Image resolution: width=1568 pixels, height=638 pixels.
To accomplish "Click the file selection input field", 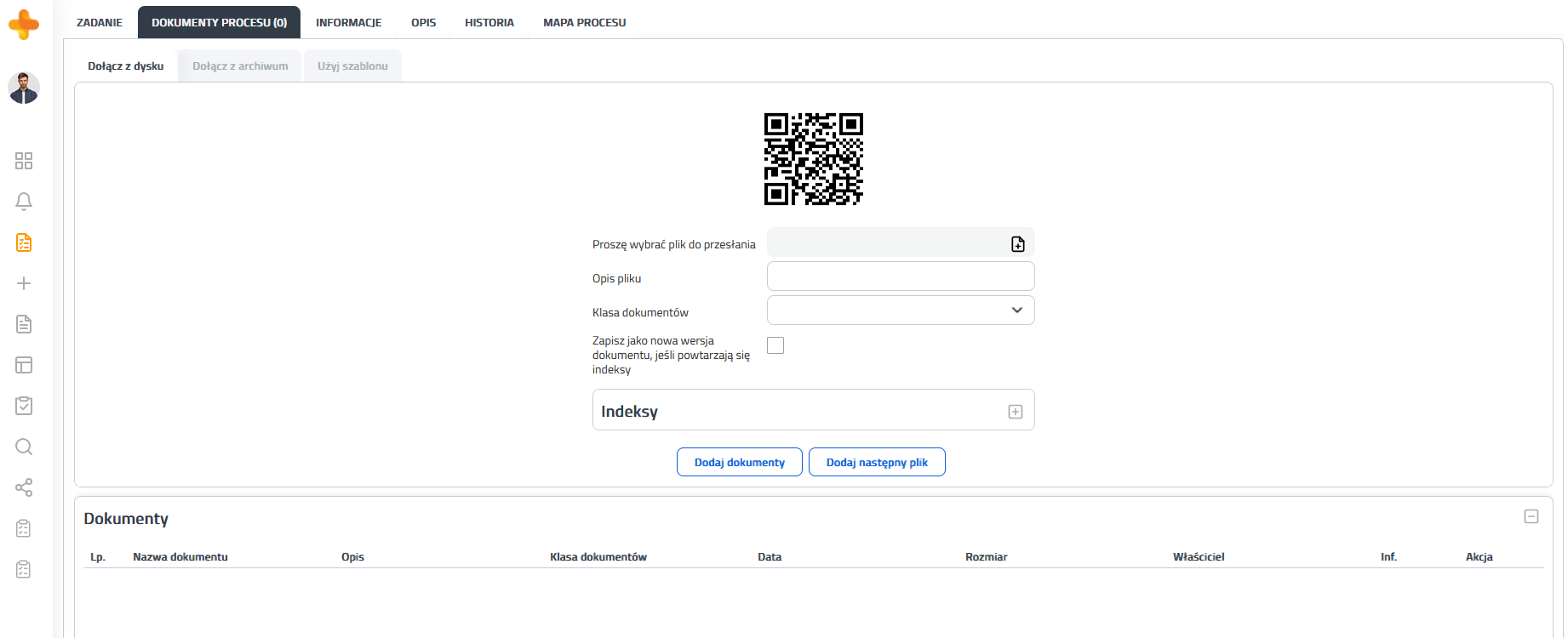I will click(901, 242).
